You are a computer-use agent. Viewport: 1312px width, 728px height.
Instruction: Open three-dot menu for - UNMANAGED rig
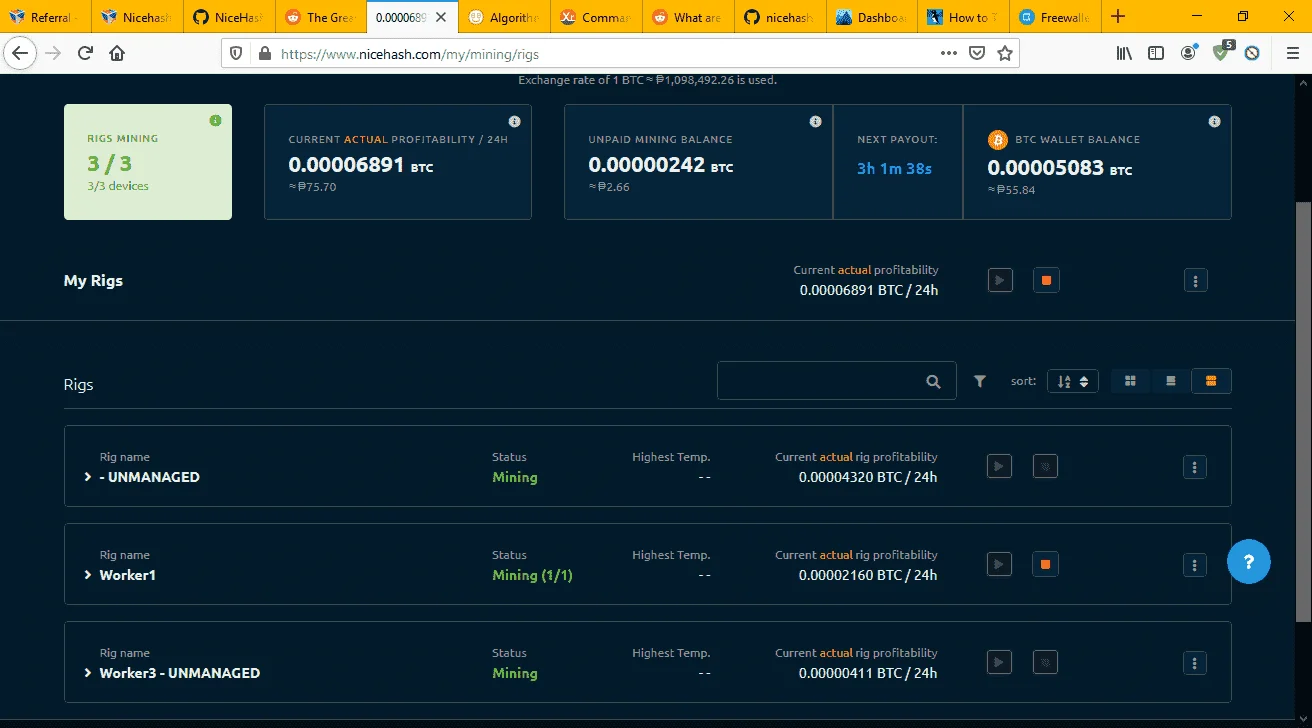pyautogui.click(x=1195, y=467)
